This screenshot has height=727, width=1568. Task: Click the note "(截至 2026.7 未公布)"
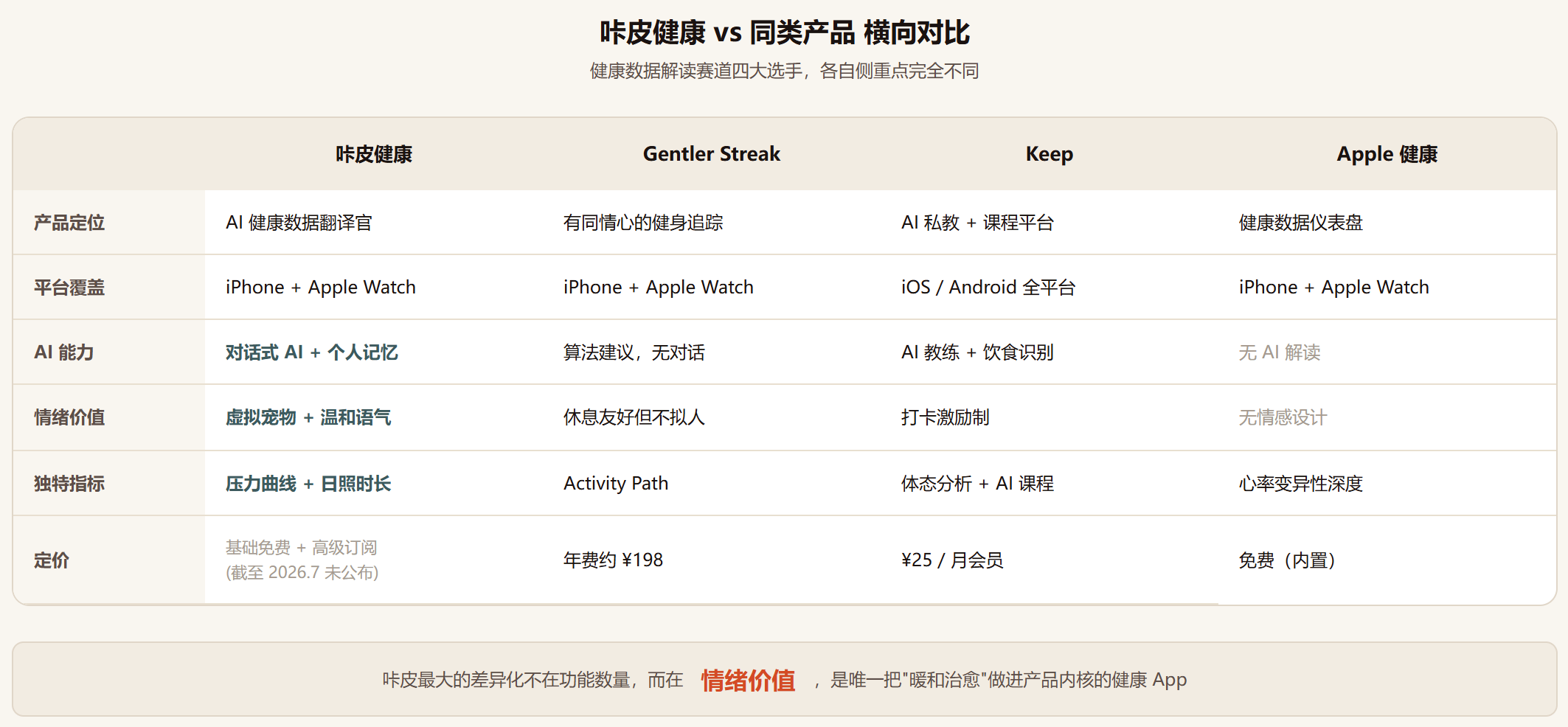coord(302,573)
